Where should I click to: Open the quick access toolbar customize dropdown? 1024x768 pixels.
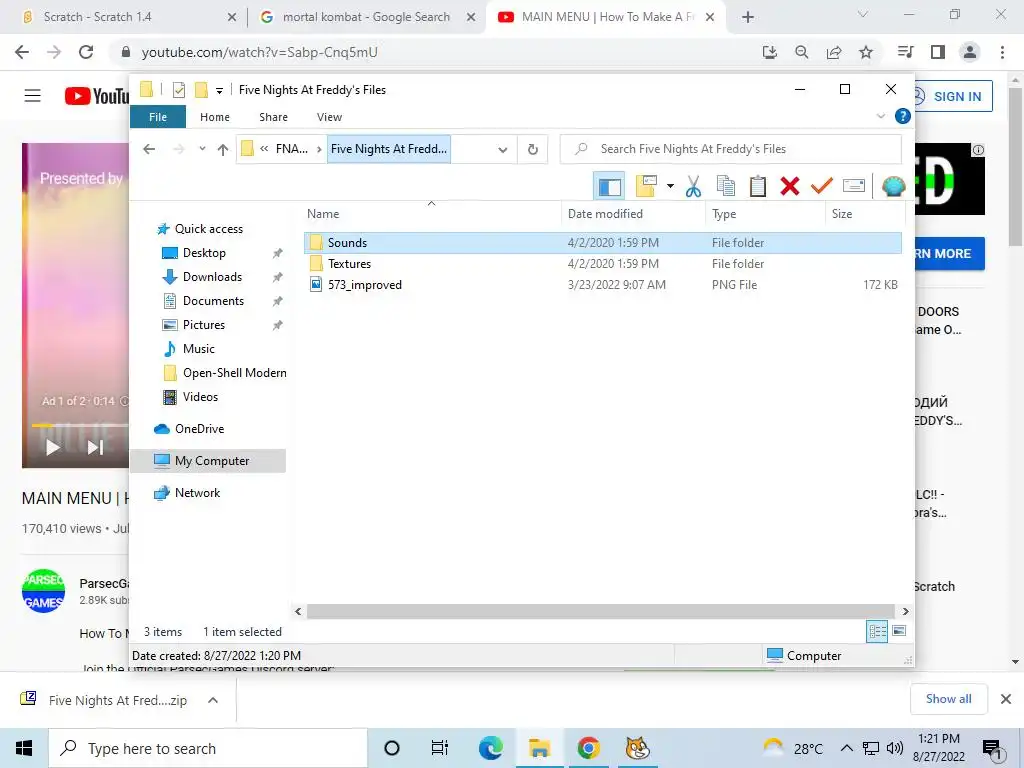tap(219, 91)
